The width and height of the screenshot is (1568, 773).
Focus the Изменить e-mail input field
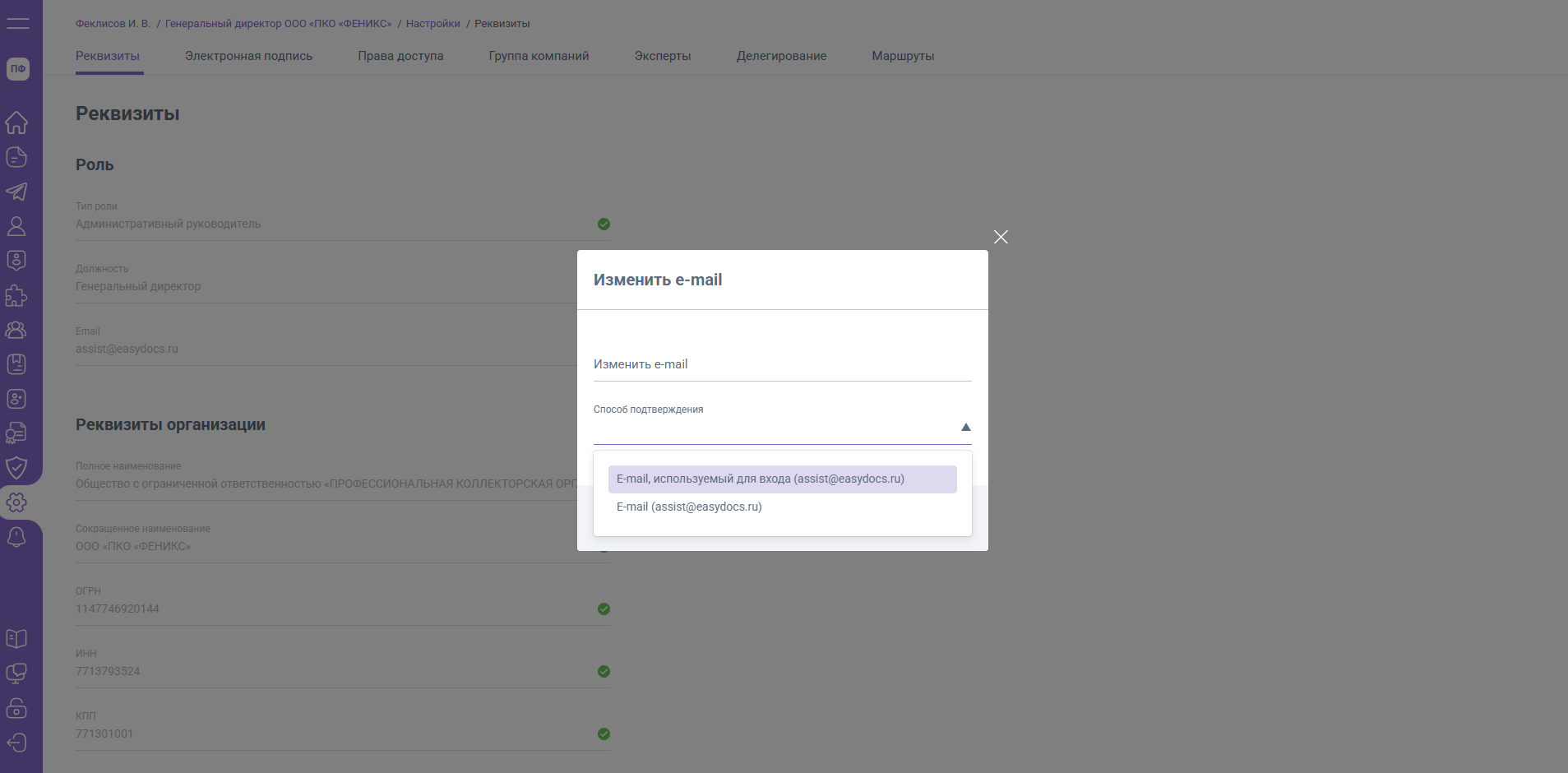coord(782,364)
